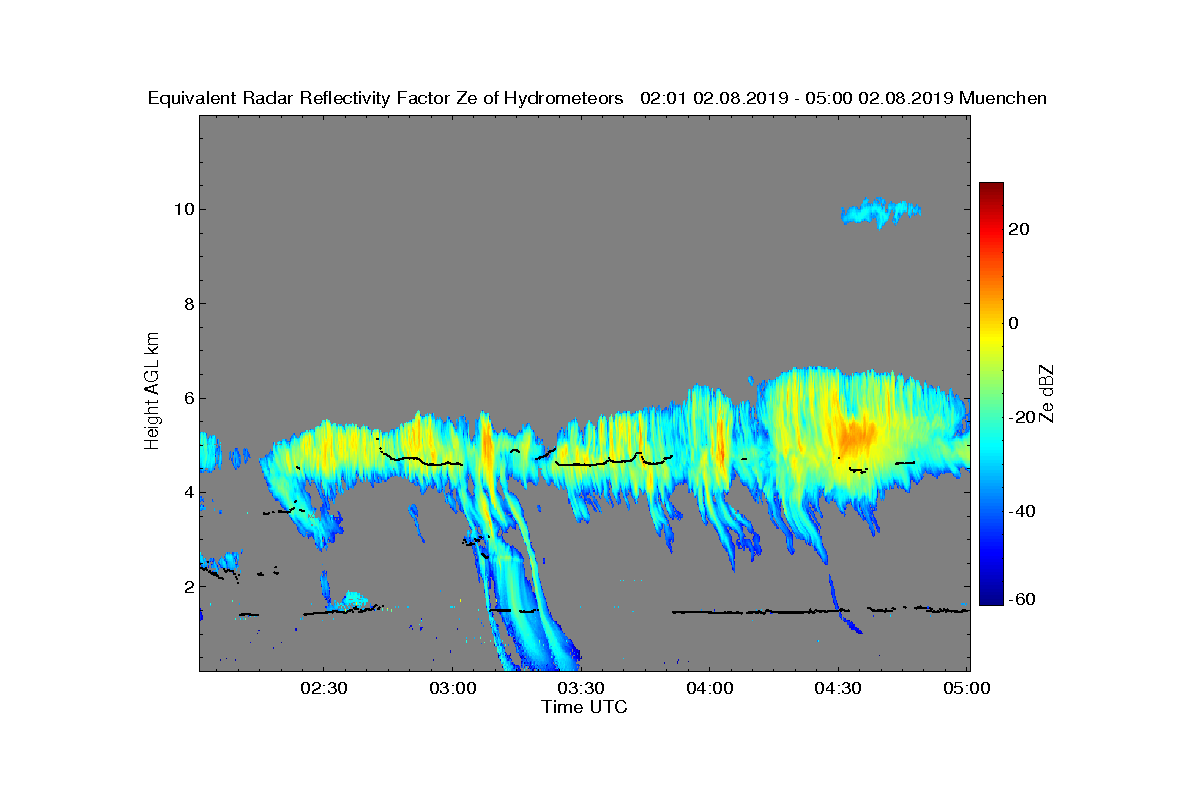1200x800 pixels.
Task: Click the 04:30 time tick label
Action: point(839,688)
